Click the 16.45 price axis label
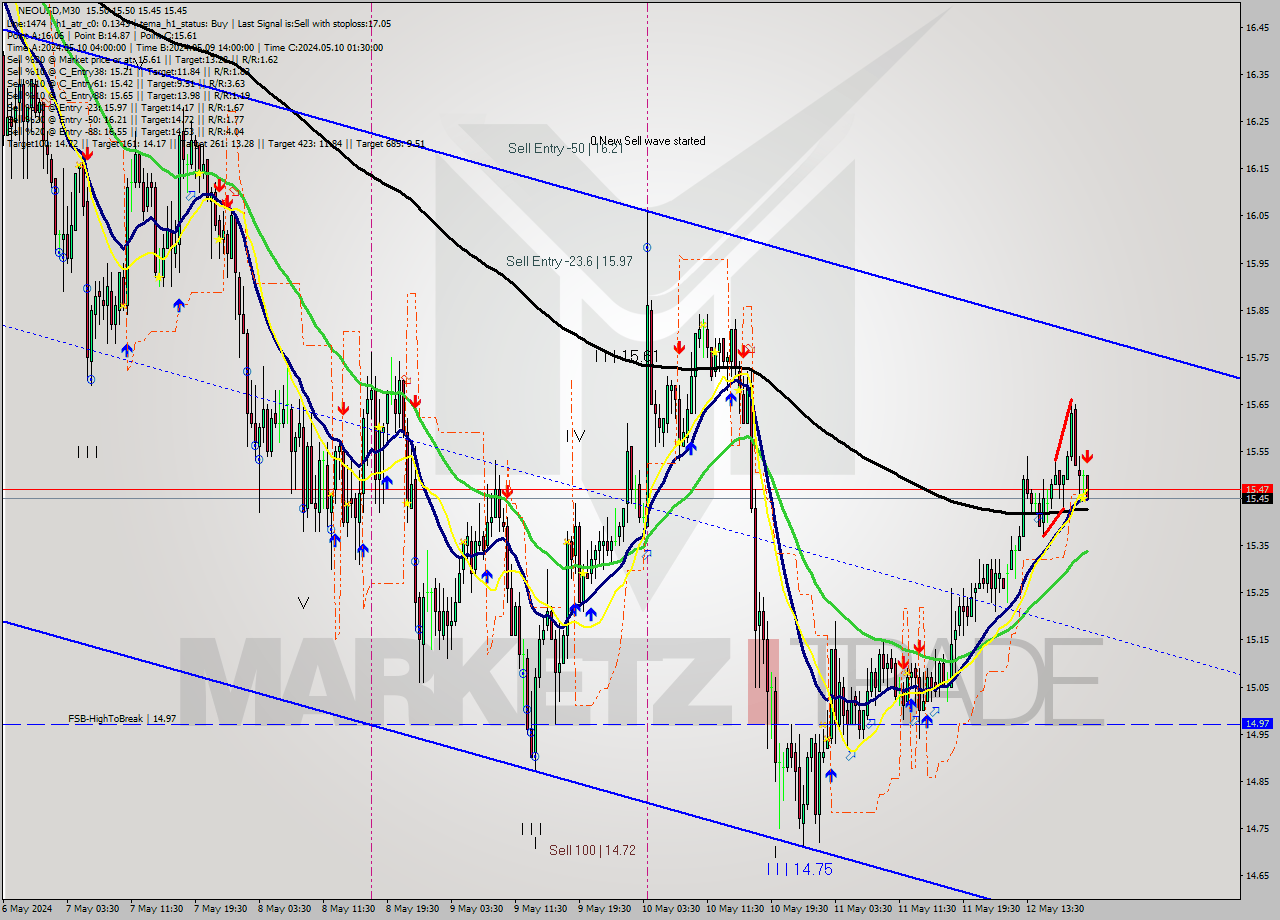1280x920 pixels. 1257,27
